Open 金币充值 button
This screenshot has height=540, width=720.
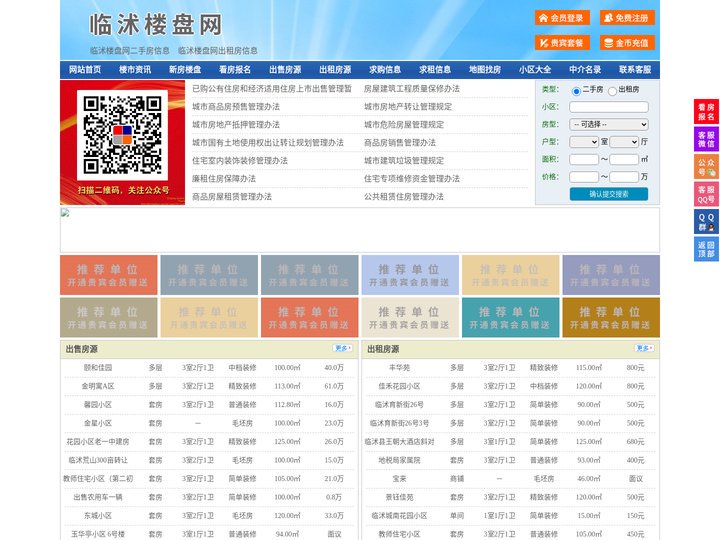click(x=627, y=43)
